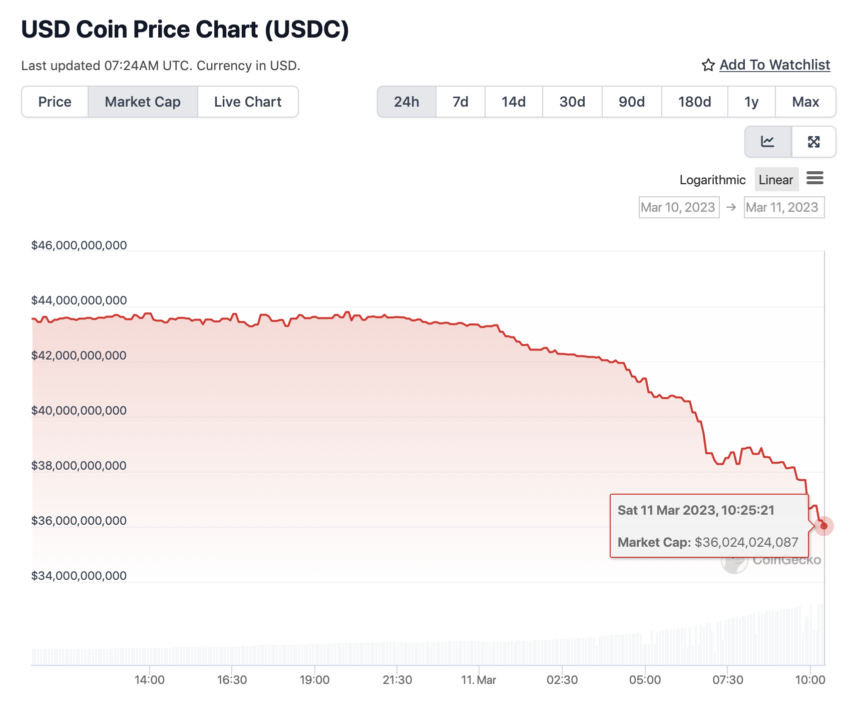
Task: Click the star icon beside Add To Watchlist
Action: [x=708, y=65]
